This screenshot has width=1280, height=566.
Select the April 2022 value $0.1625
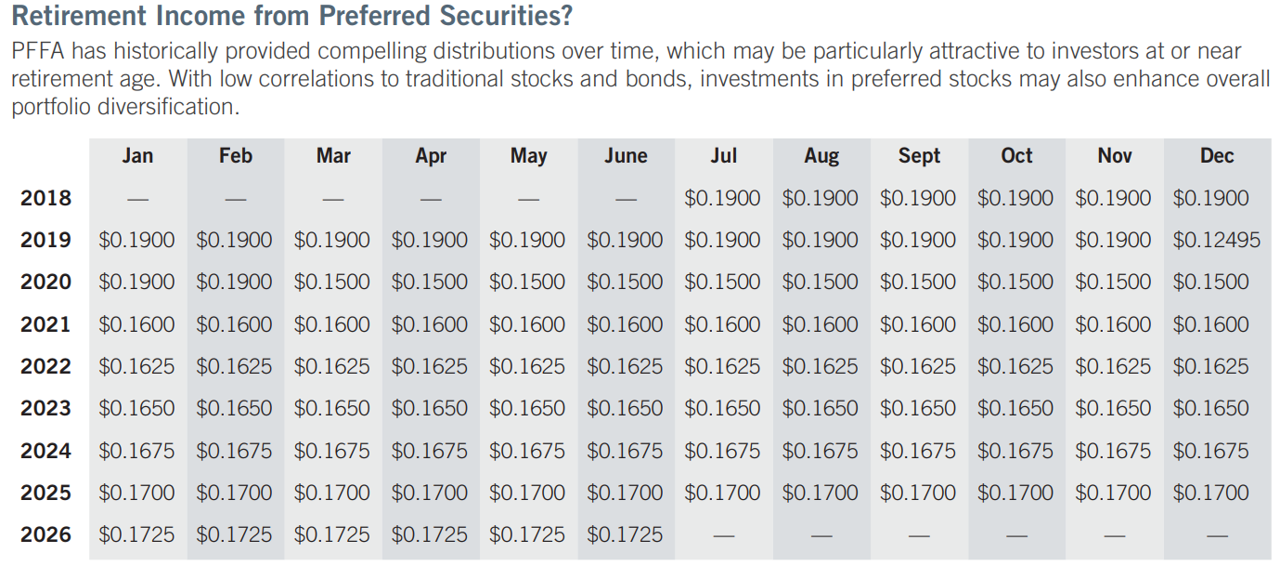pos(429,367)
